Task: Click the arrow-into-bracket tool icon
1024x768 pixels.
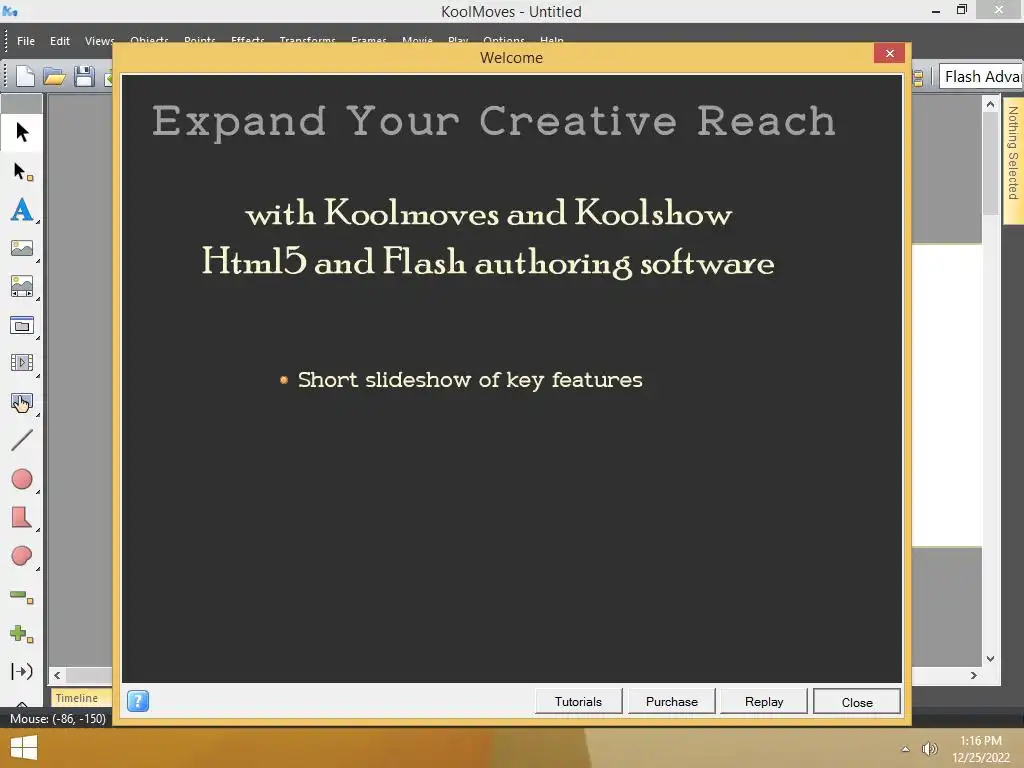Action: coord(22,671)
